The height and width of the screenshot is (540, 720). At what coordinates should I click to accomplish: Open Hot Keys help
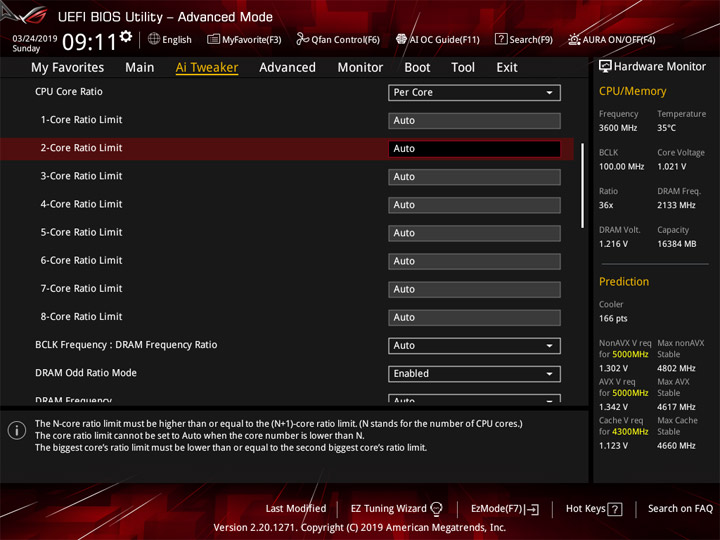594,509
